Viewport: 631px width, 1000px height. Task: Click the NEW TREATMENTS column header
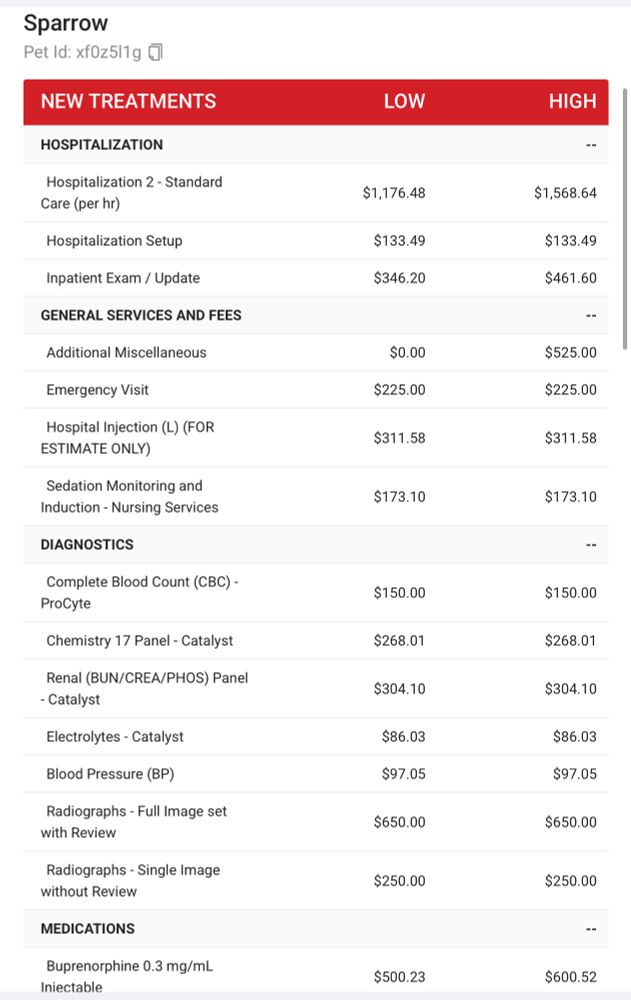coord(128,101)
